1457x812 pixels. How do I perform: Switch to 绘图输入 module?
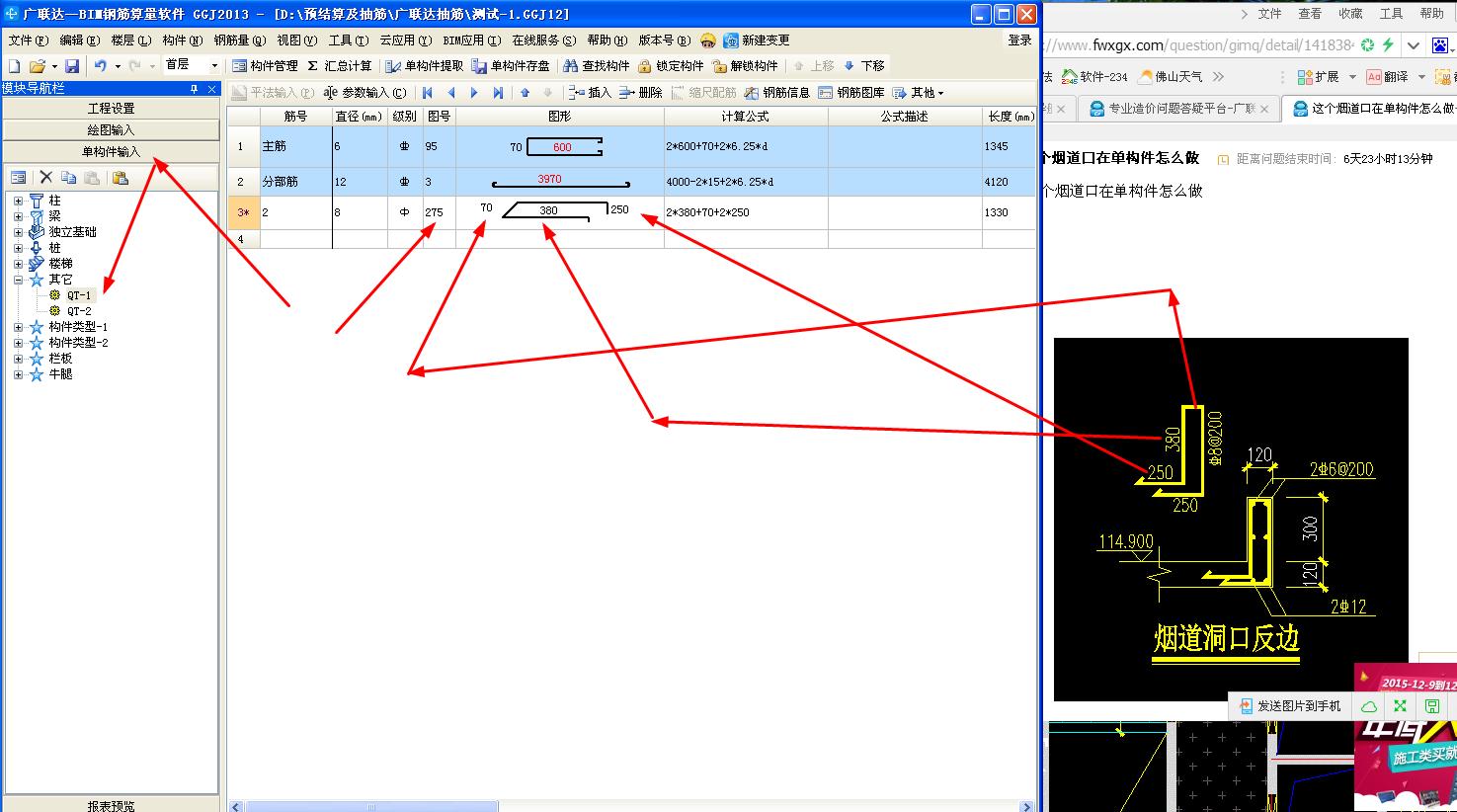point(112,130)
